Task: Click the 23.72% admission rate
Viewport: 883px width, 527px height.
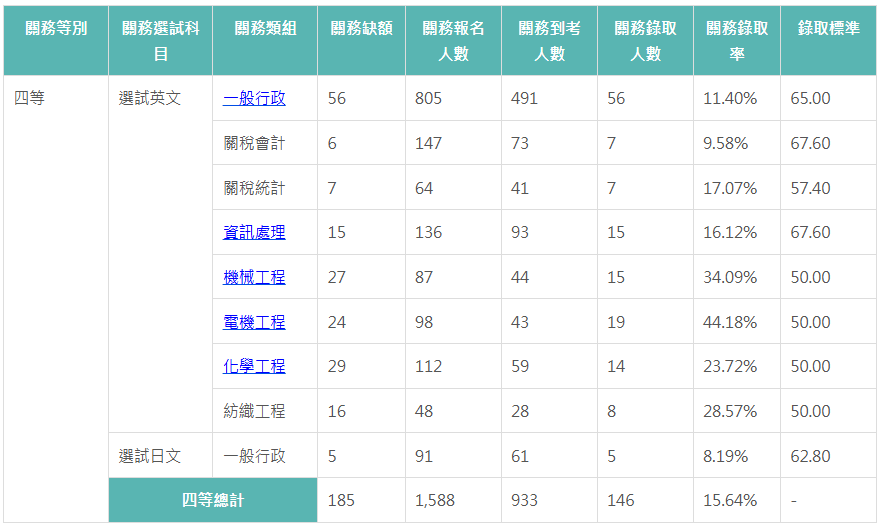Action: tap(730, 367)
